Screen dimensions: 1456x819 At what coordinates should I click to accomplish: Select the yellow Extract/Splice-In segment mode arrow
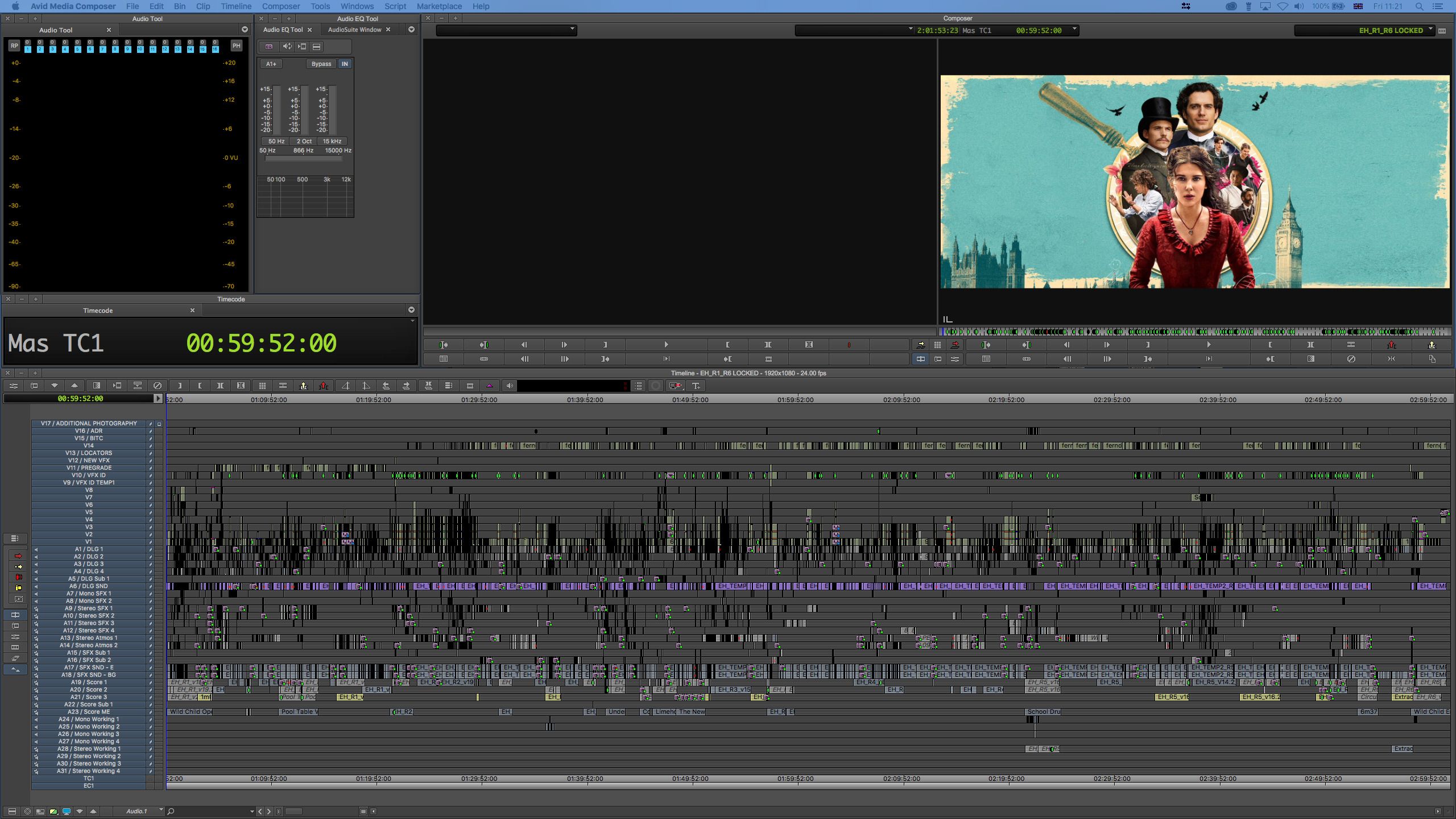18,566
